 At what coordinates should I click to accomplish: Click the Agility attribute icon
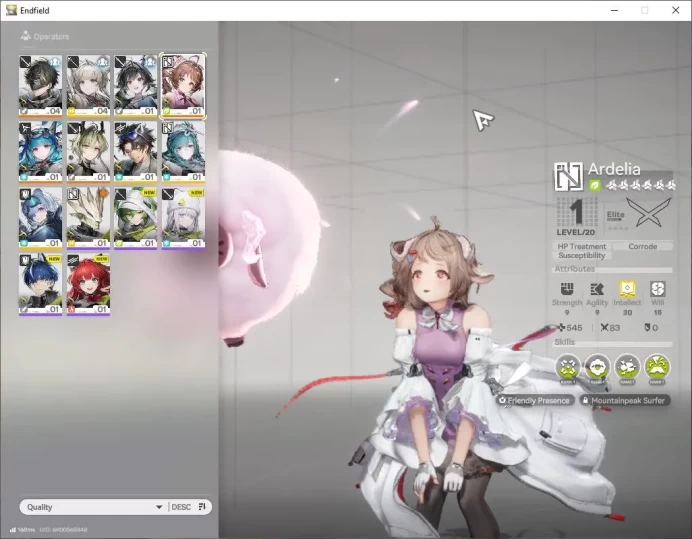[597, 289]
